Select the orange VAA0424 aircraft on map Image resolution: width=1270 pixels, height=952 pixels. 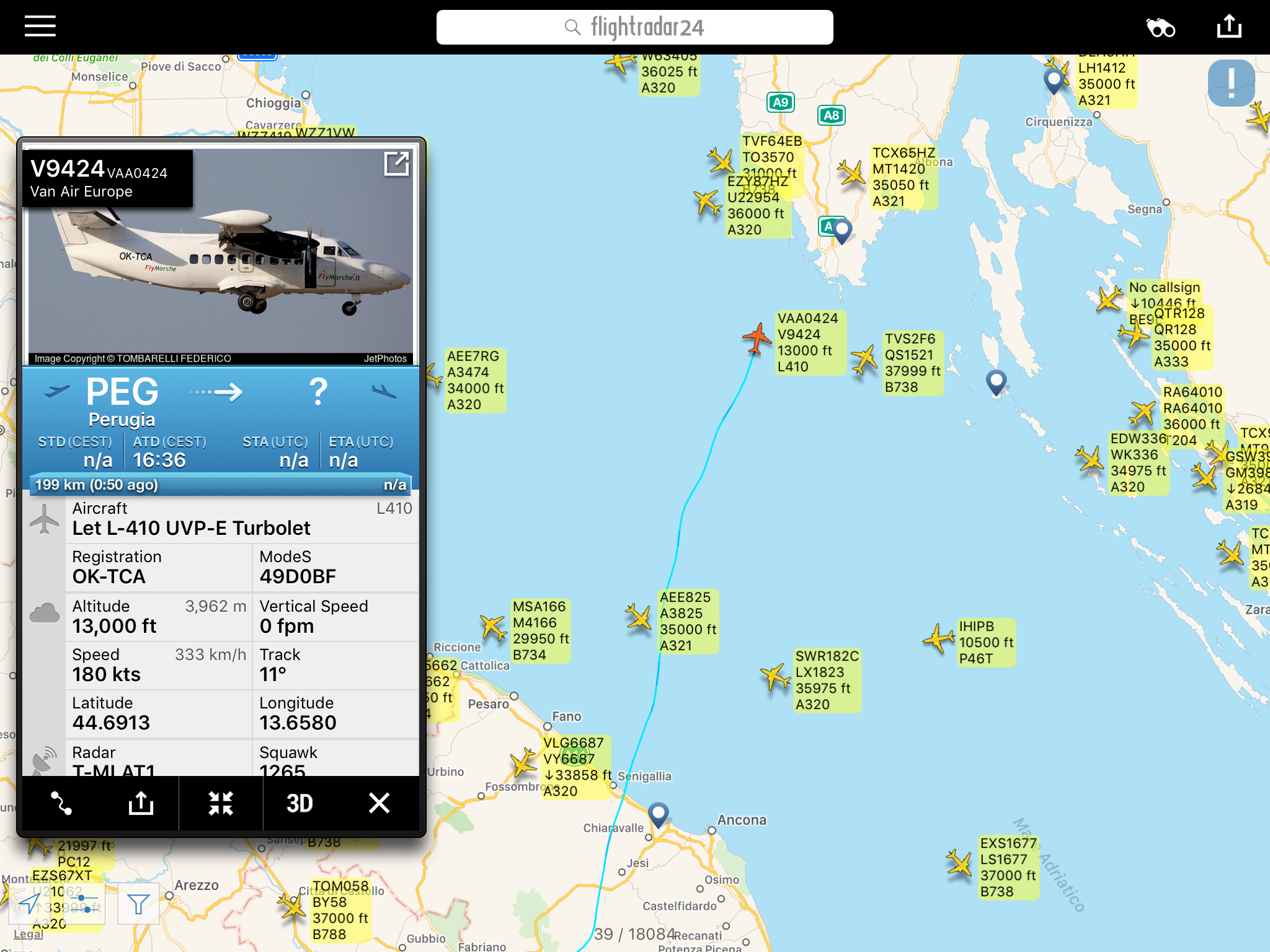point(757,338)
